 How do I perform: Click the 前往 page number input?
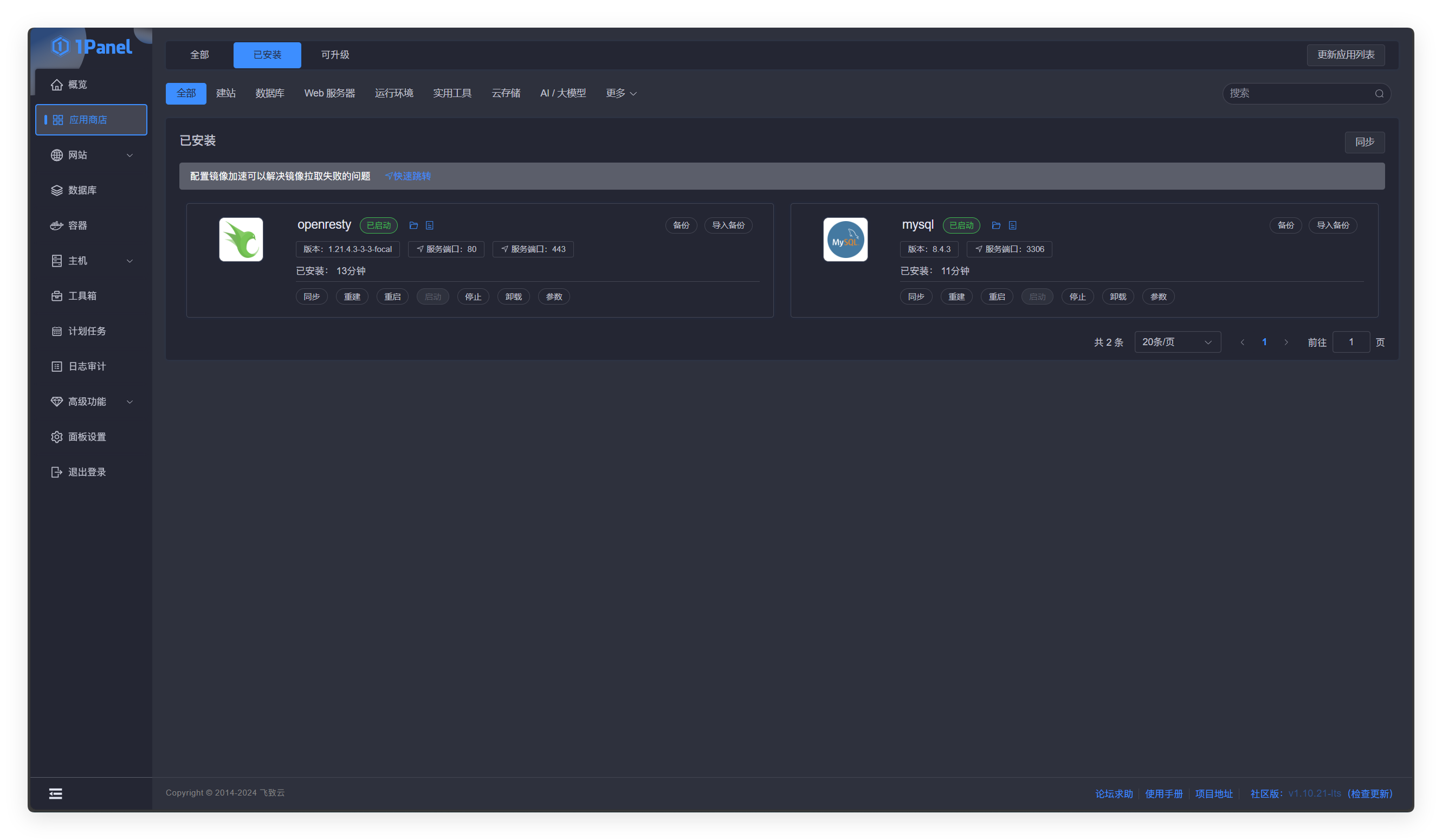1351,342
